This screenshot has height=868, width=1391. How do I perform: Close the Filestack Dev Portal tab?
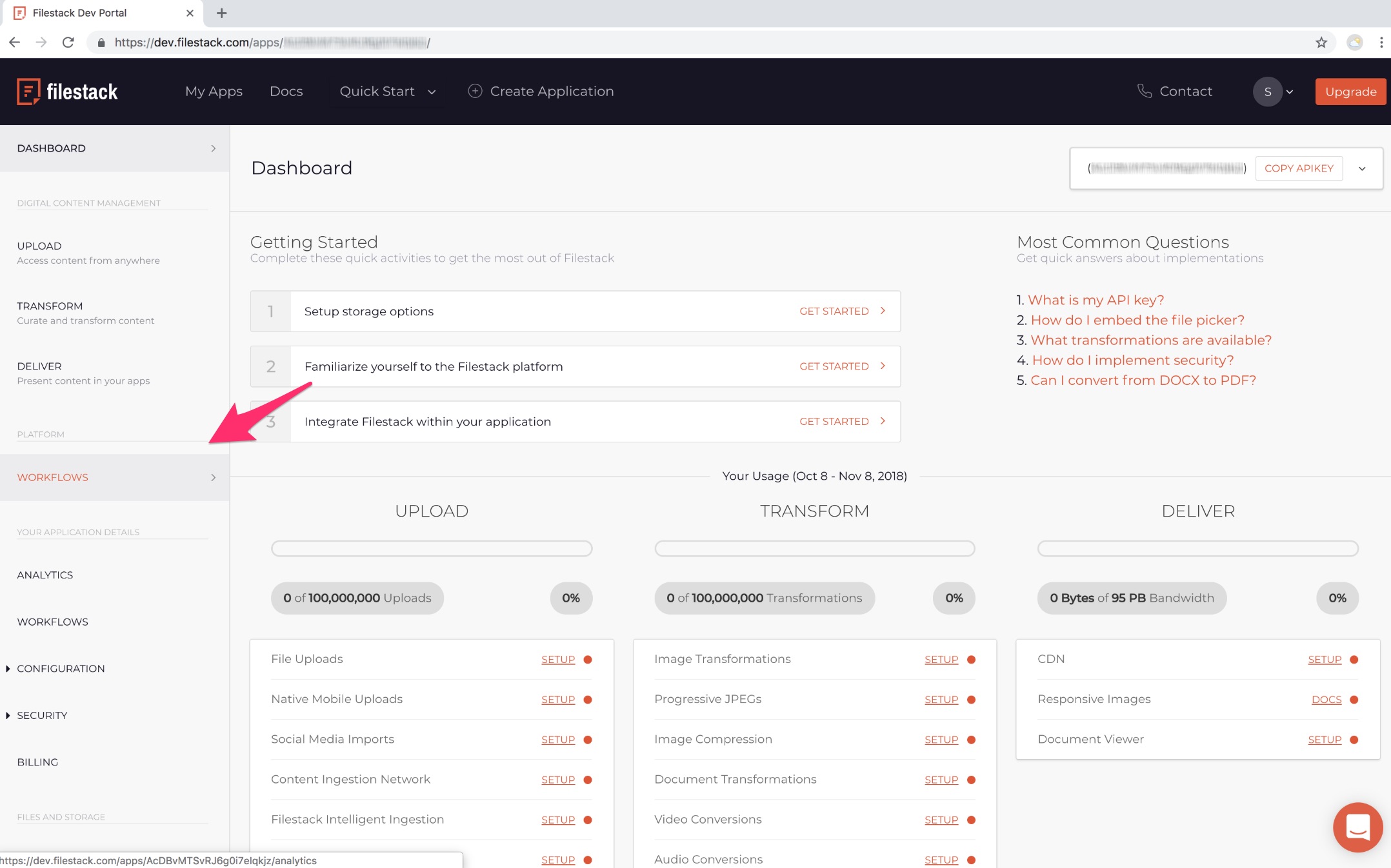point(190,13)
